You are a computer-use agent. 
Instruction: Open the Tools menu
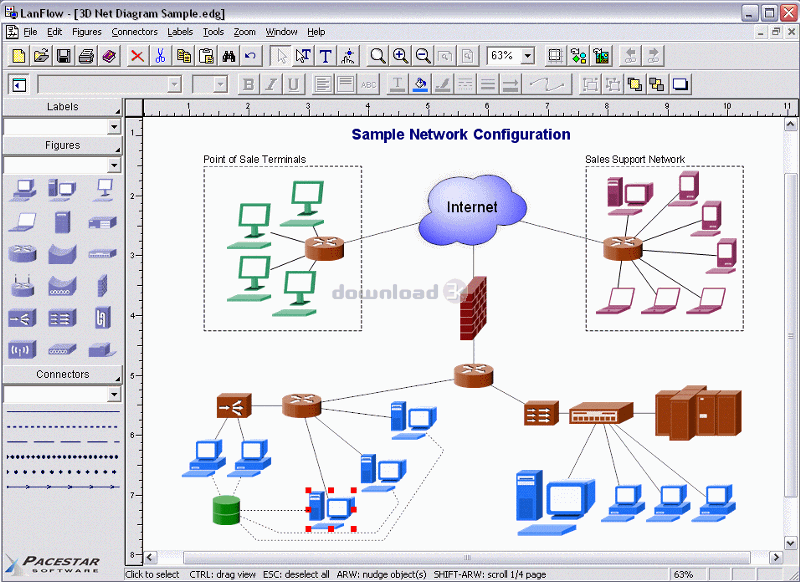[213, 32]
